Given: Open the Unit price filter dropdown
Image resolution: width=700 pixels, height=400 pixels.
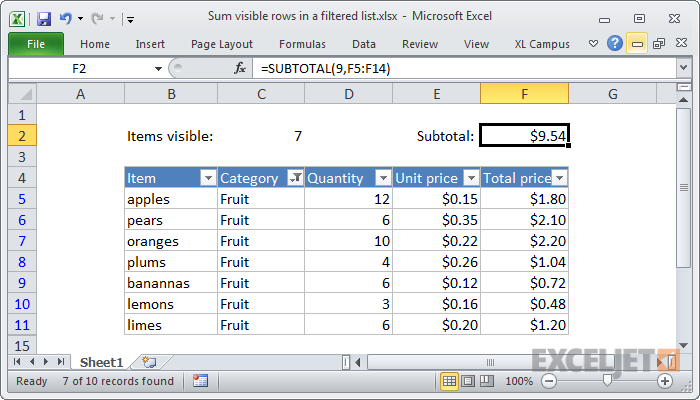Looking at the screenshot, I should pyautogui.click(x=471, y=178).
